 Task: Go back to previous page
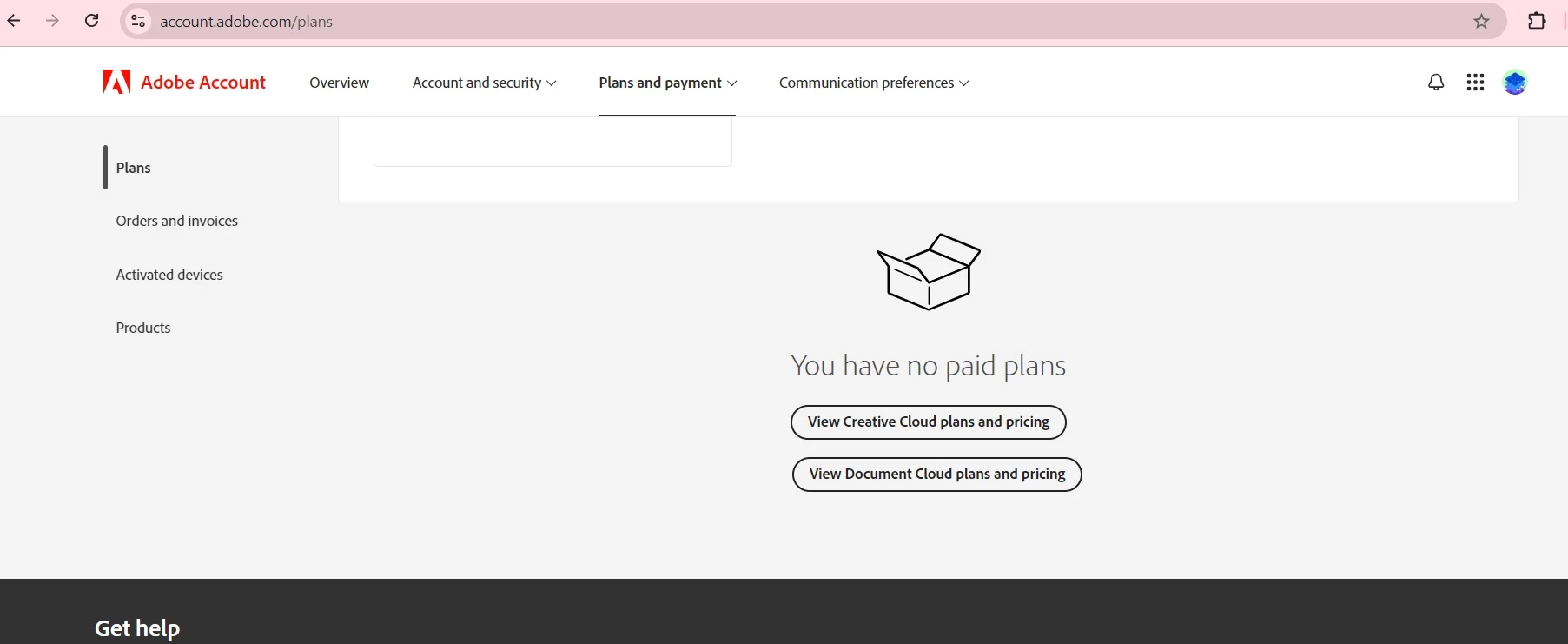point(14,21)
